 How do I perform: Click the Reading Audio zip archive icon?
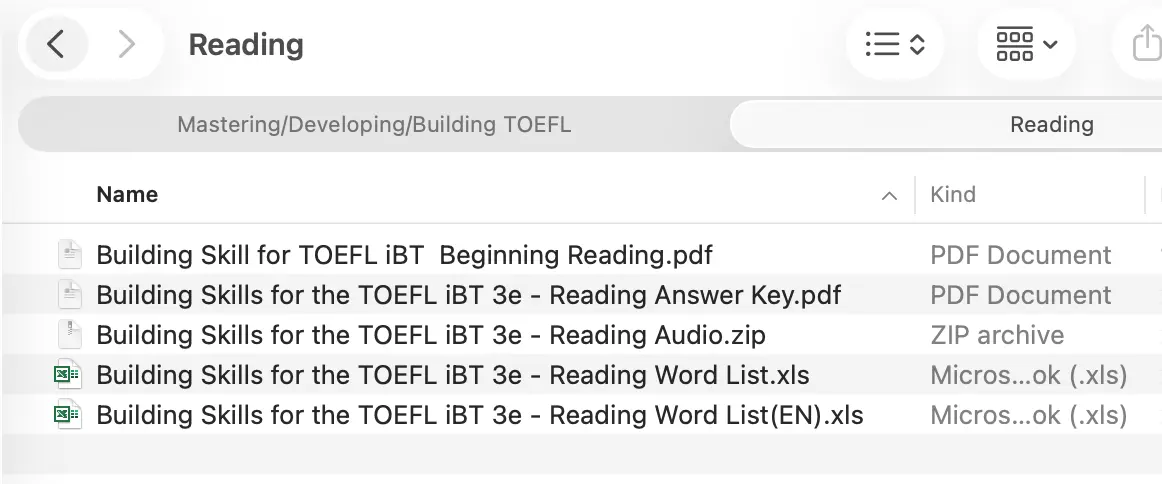68,334
